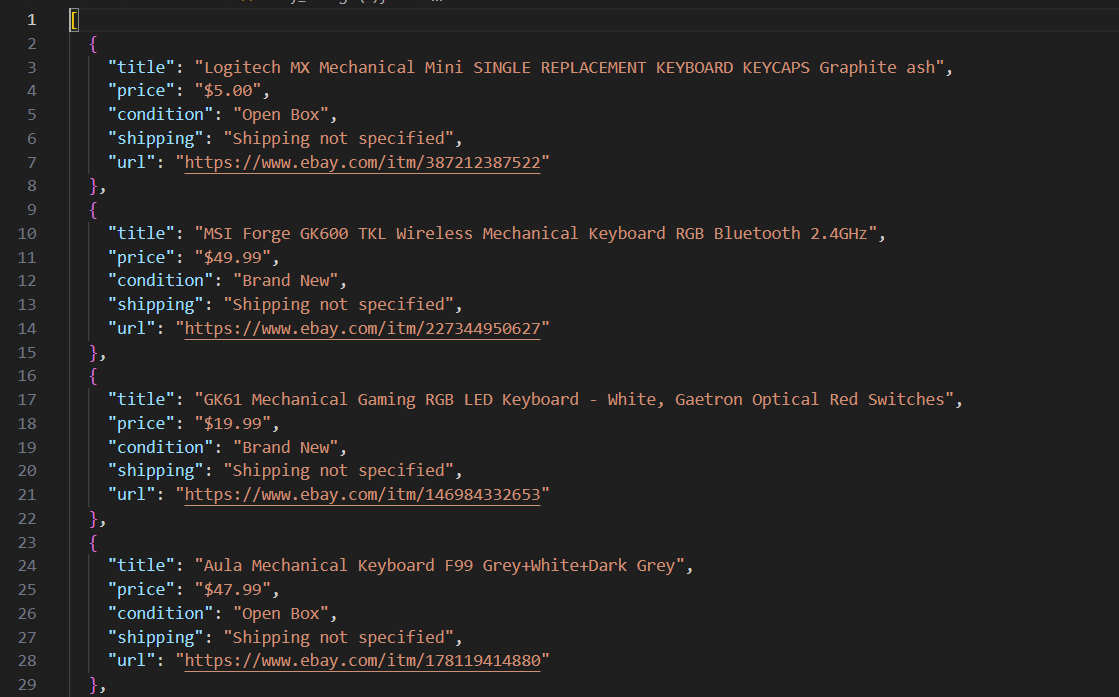Click the Aula Mechanical Keyboard F99 title
The image size is (1119, 697).
tap(439, 566)
